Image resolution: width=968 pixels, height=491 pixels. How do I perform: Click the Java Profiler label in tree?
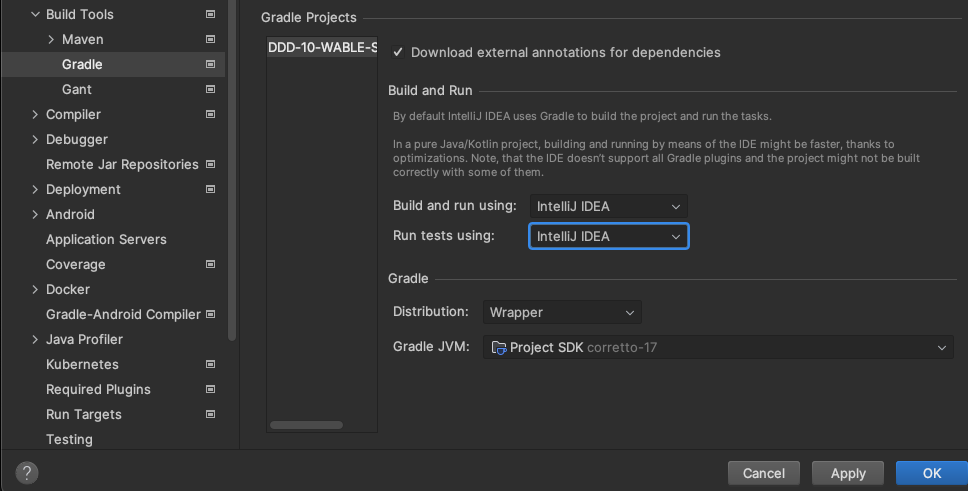(x=84, y=339)
